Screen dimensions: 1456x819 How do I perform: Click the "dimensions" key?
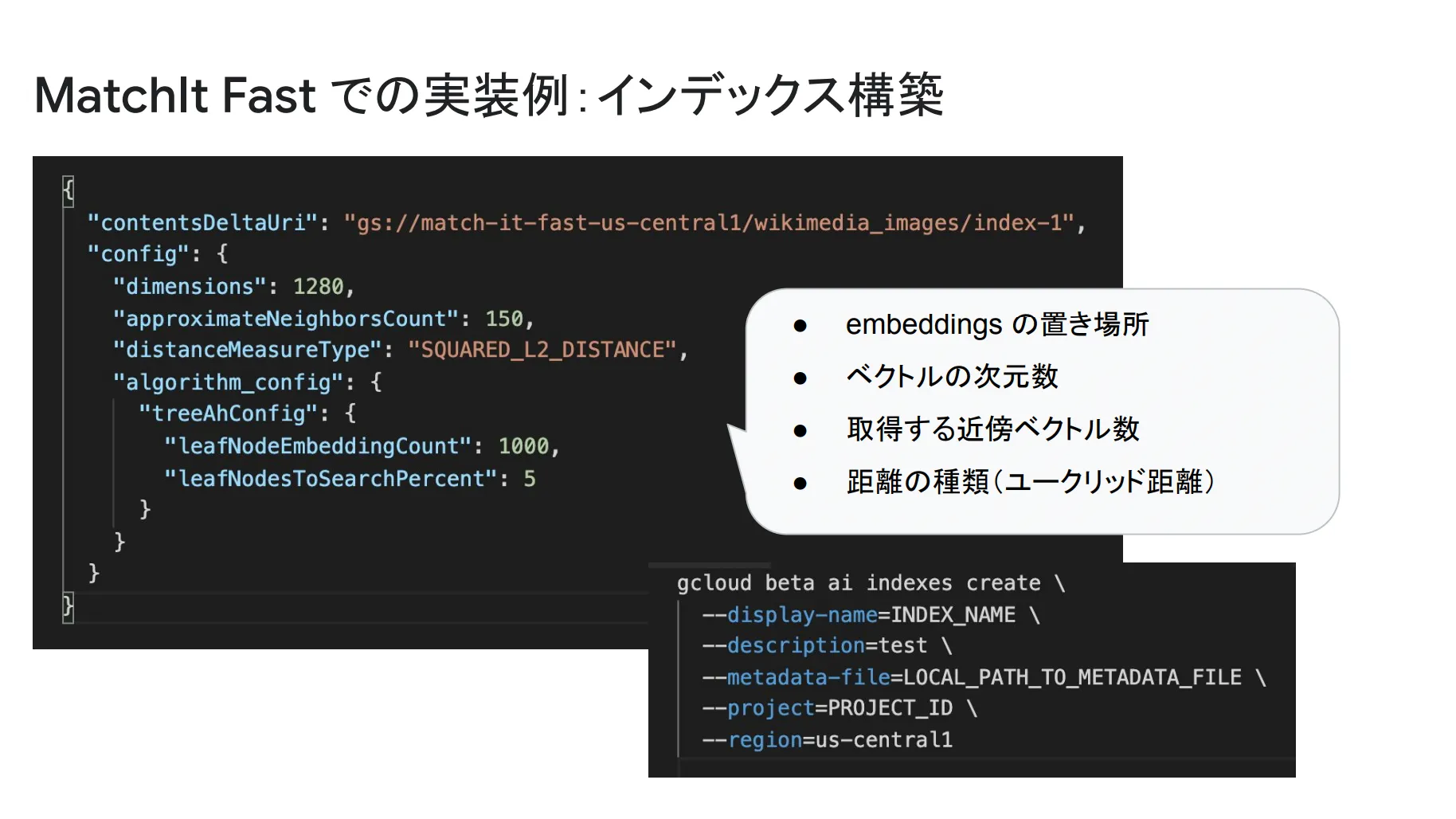click(190, 286)
